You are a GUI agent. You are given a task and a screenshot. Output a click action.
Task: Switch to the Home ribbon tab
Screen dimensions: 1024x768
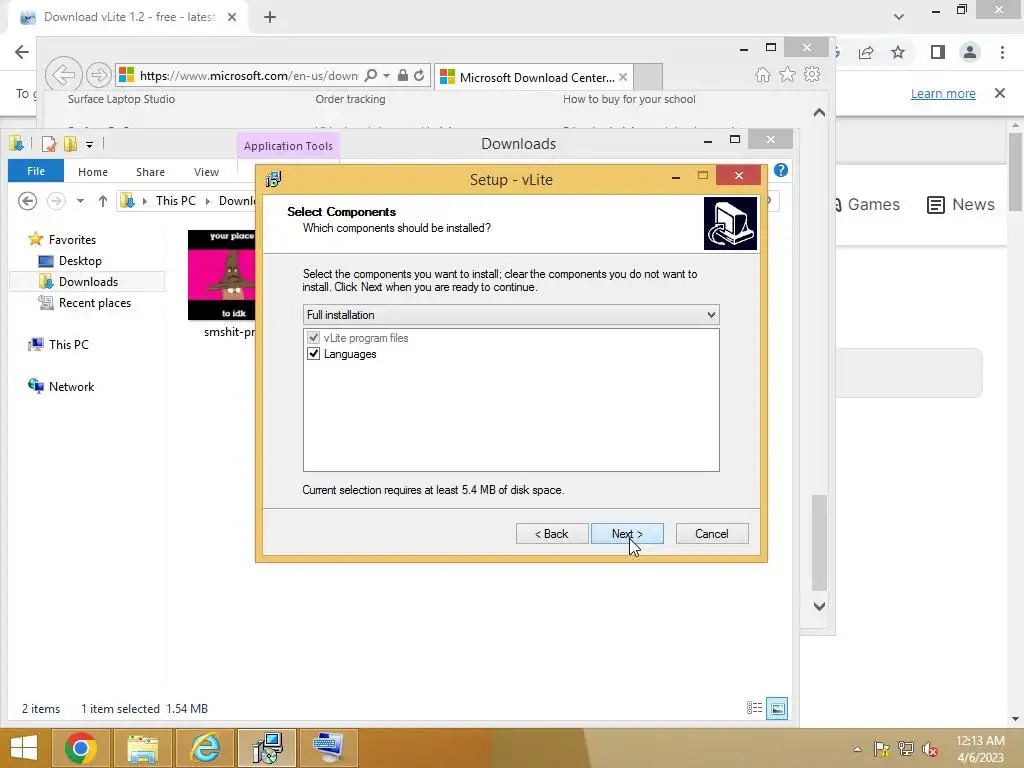[93, 172]
